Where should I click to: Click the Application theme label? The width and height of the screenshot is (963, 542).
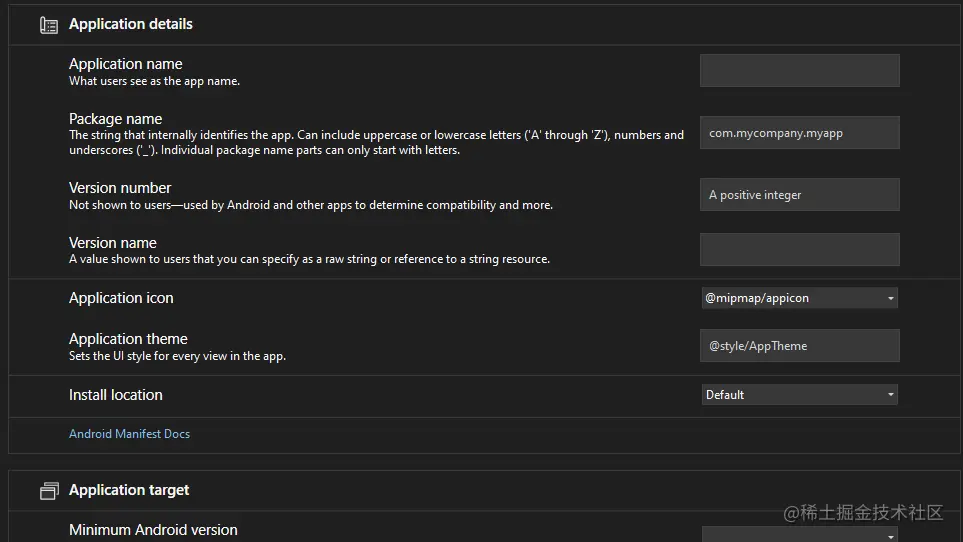(x=128, y=339)
